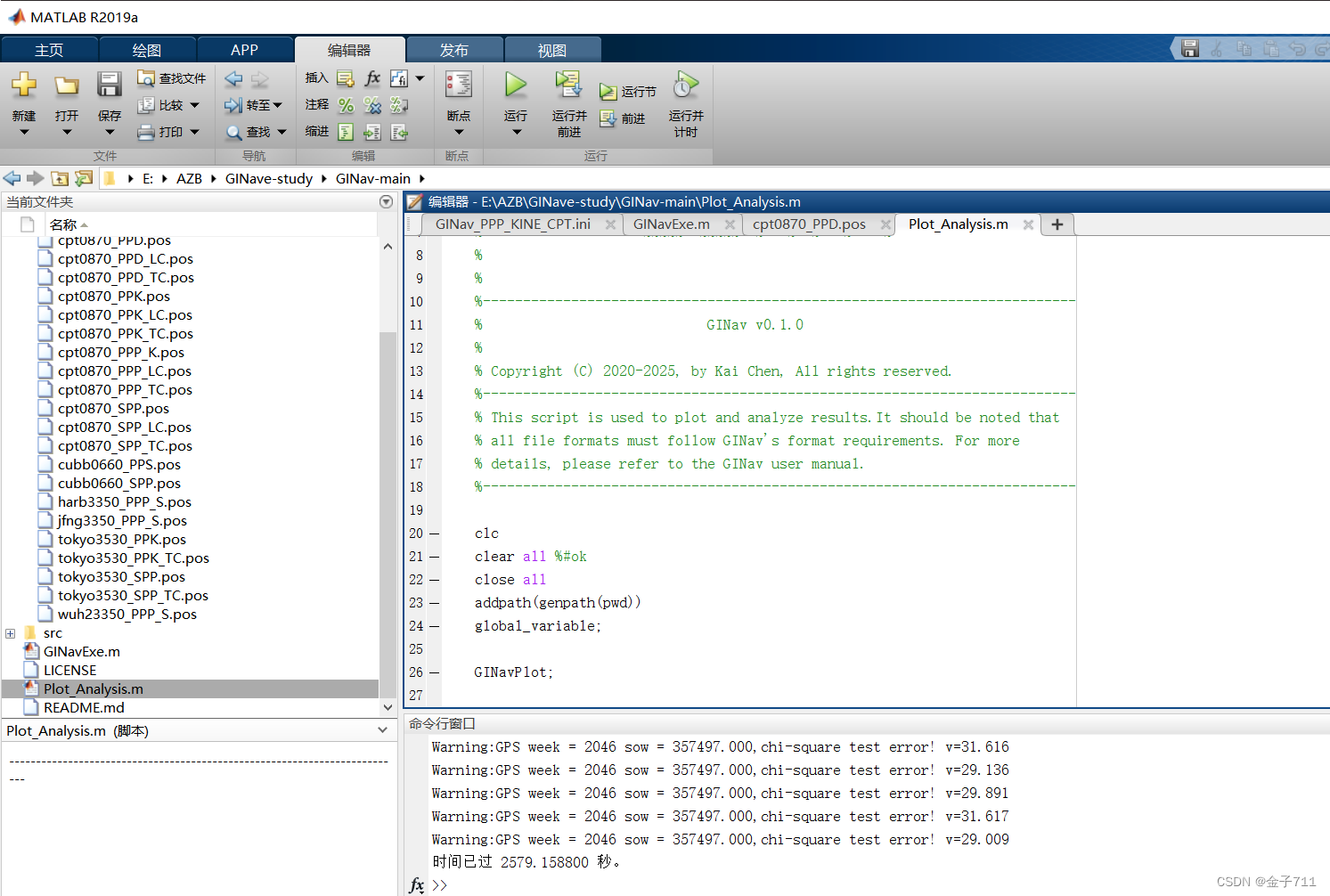1330x896 pixels.
Task: Select tokyo3530_SPP.pos in file list
Action: pyautogui.click(x=121, y=577)
